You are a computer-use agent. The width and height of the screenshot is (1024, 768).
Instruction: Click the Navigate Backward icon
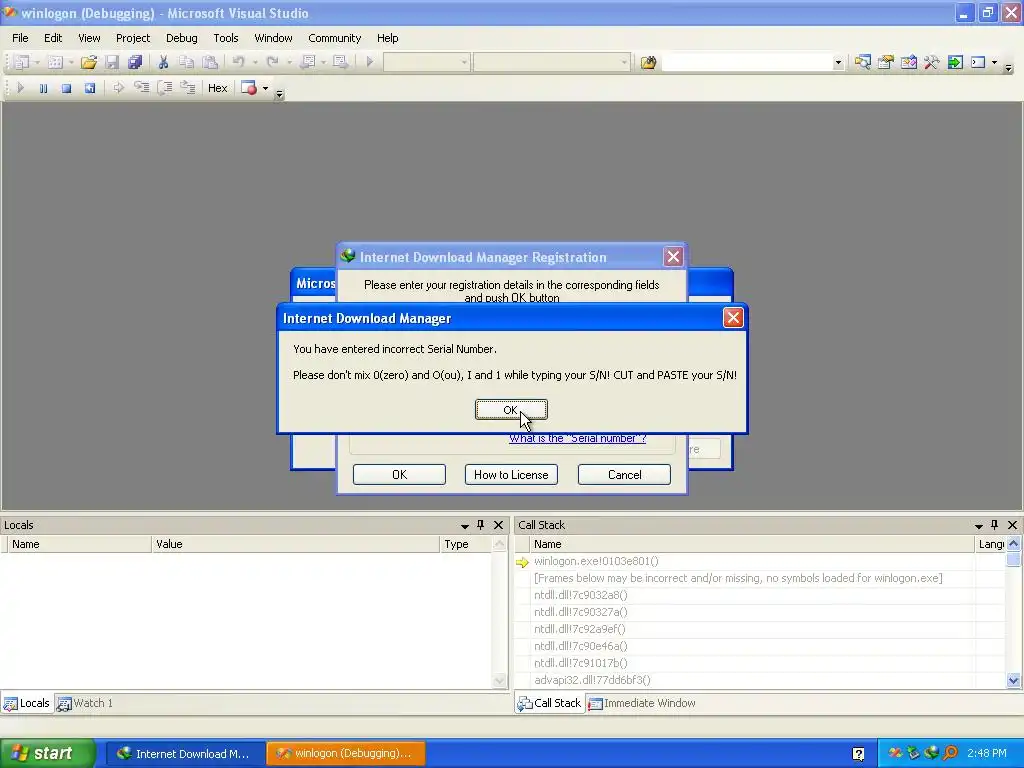pyautogui.click(x=308, y=62)
